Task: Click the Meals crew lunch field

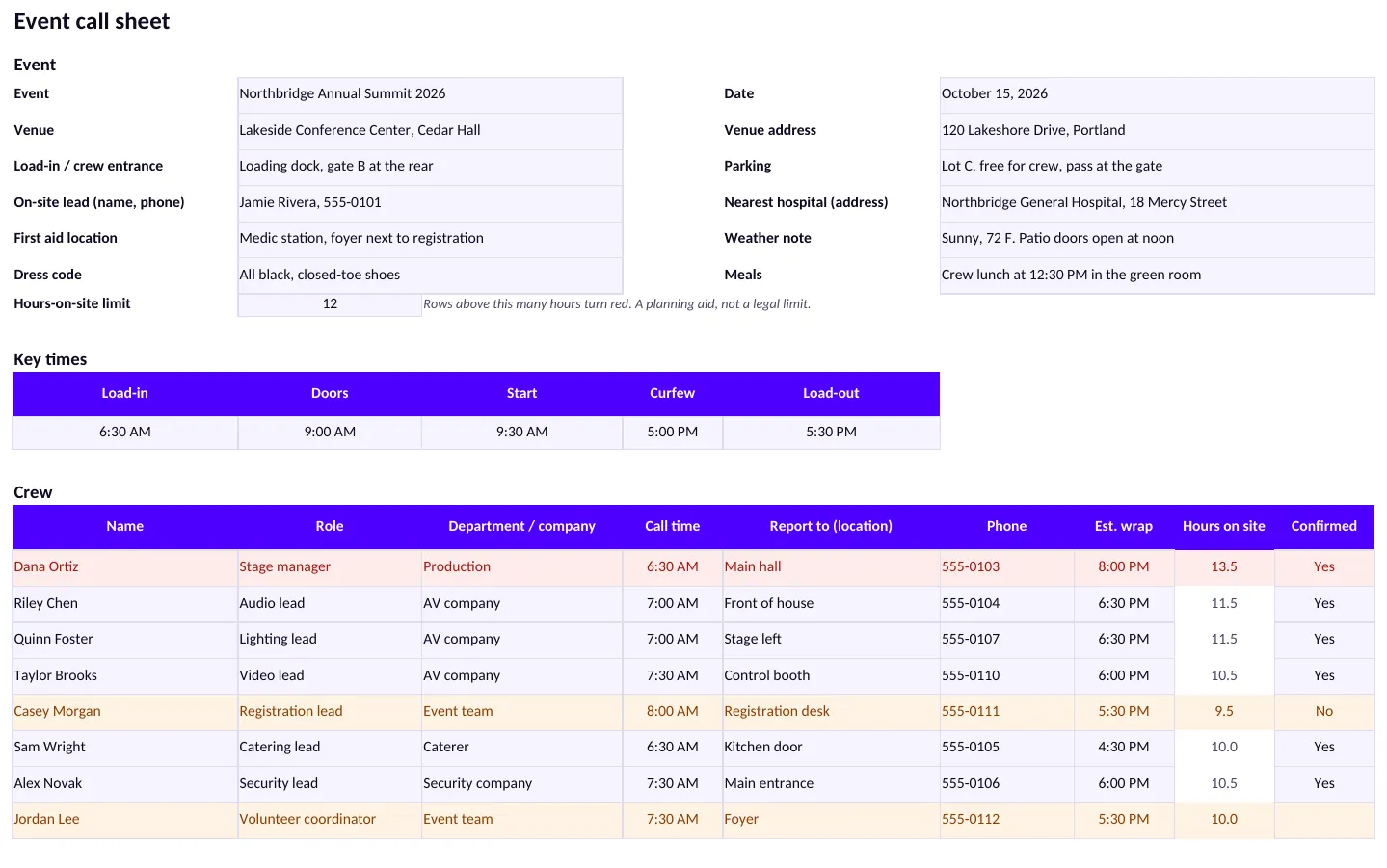Action: [x=1157, y=276]
